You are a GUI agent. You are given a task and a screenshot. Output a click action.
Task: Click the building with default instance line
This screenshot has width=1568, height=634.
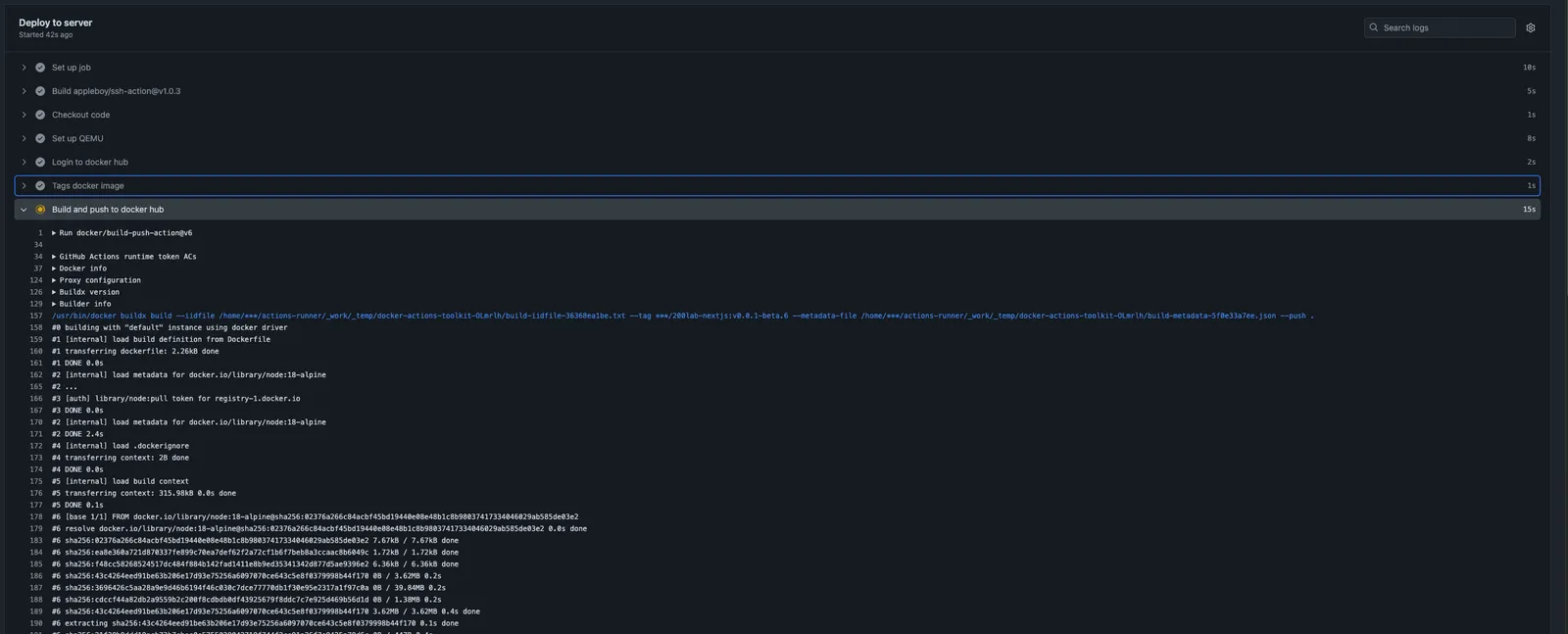click(170, 327)
